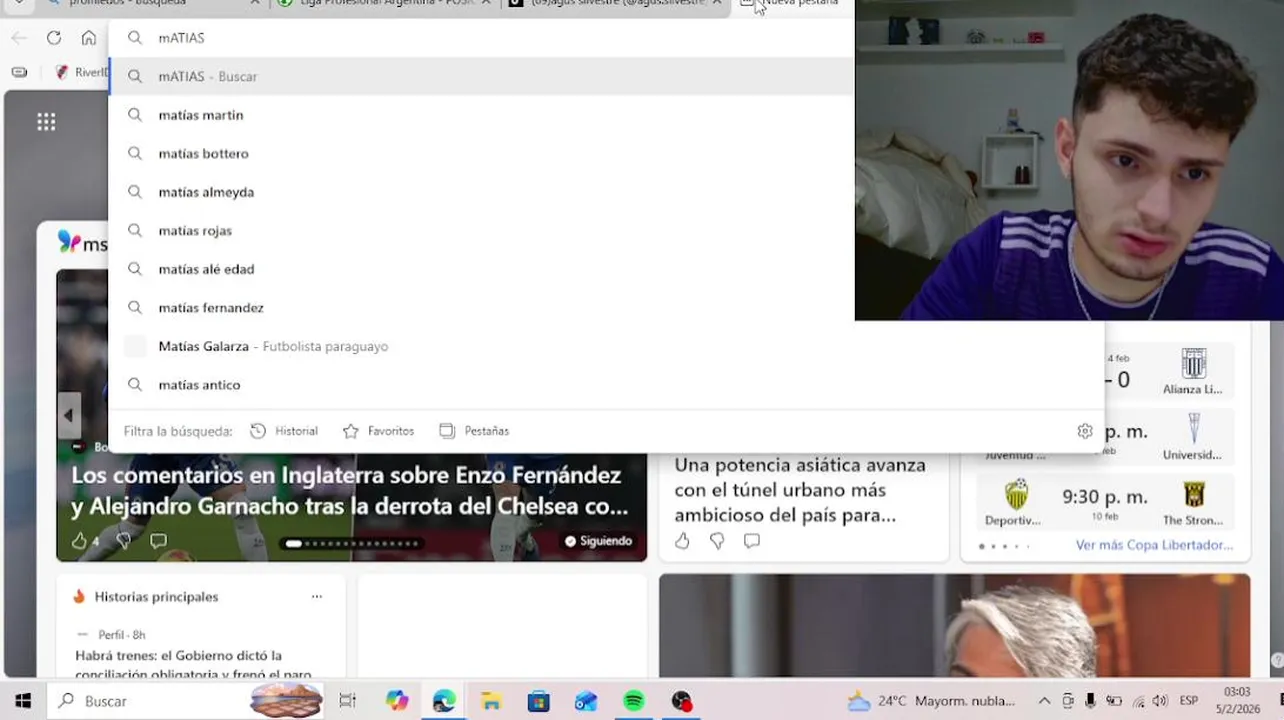Open Microsoft Store from the taskbar

539,701
